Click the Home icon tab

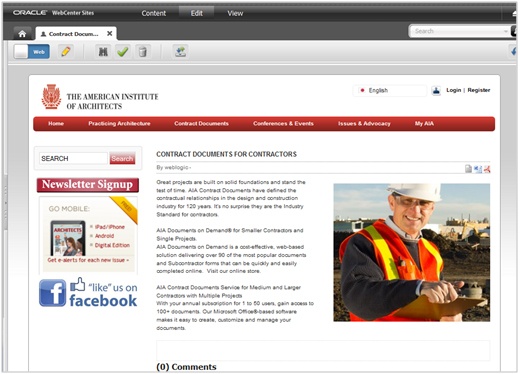(22, 34)
